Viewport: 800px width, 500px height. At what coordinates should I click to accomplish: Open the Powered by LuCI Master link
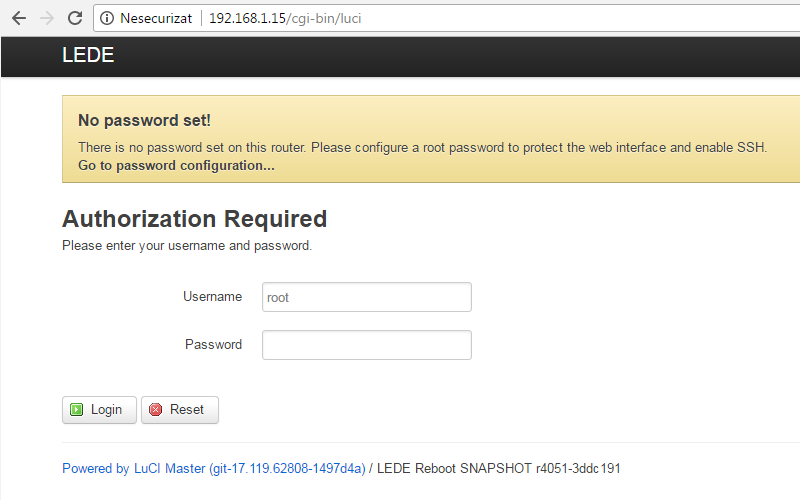[x=214, y=468]
